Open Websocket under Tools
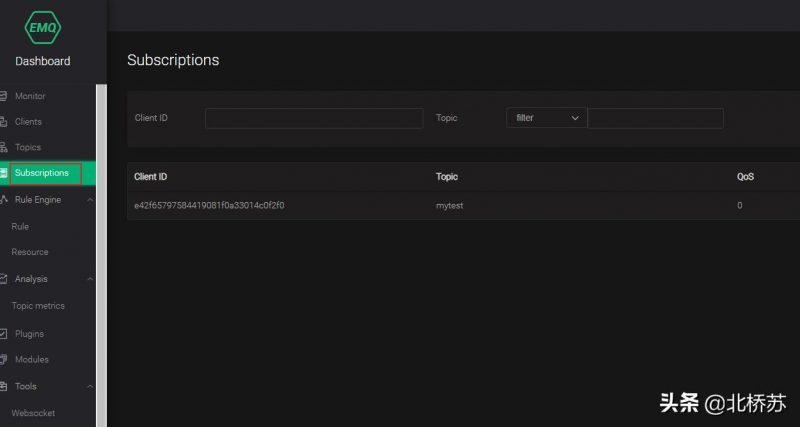This screenshot has width=800, height=427. (x=33, y=413)
